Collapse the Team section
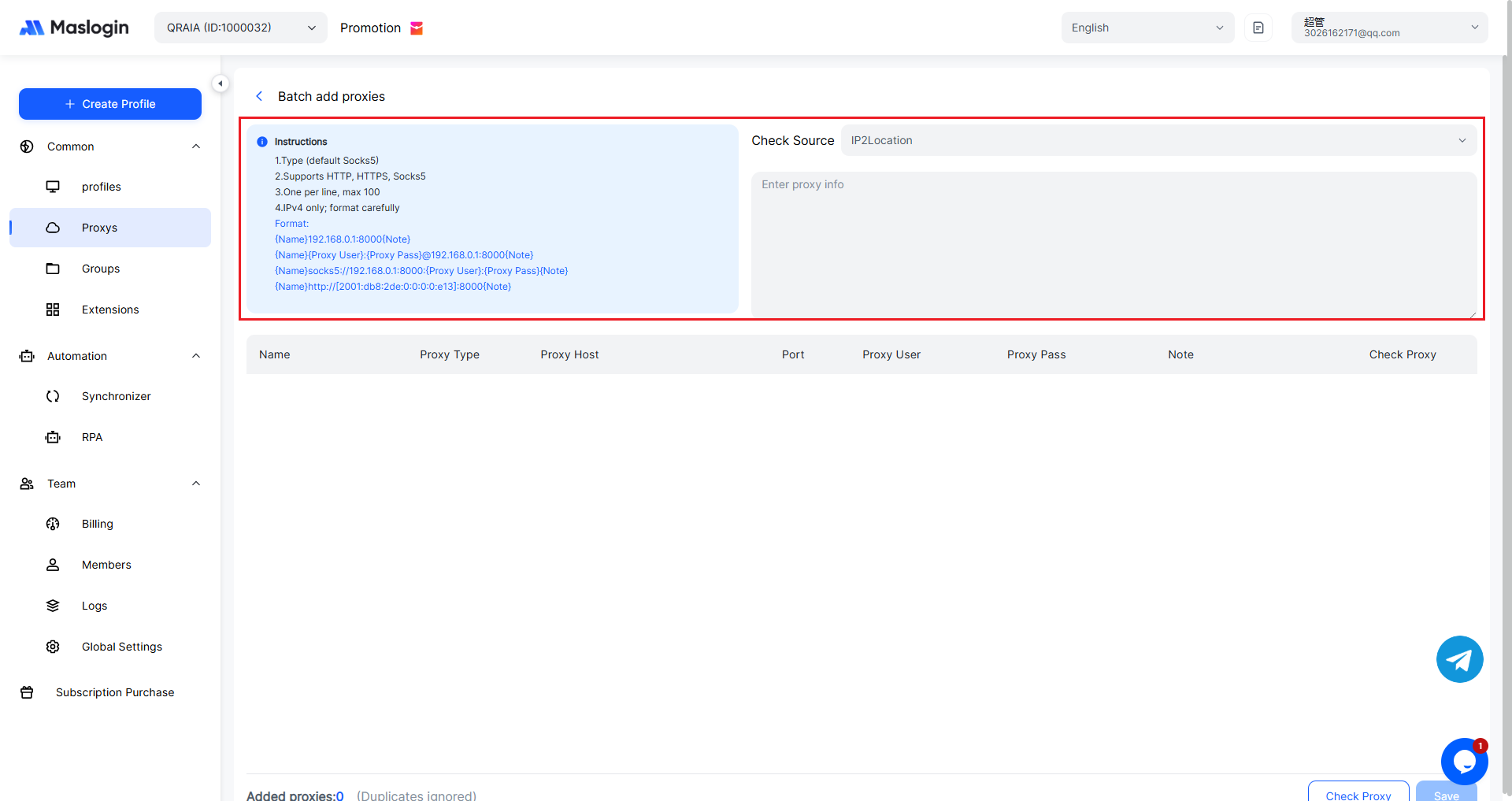Image resolution: width=1512 pixels, height=801 pixels. coord(196,484)
